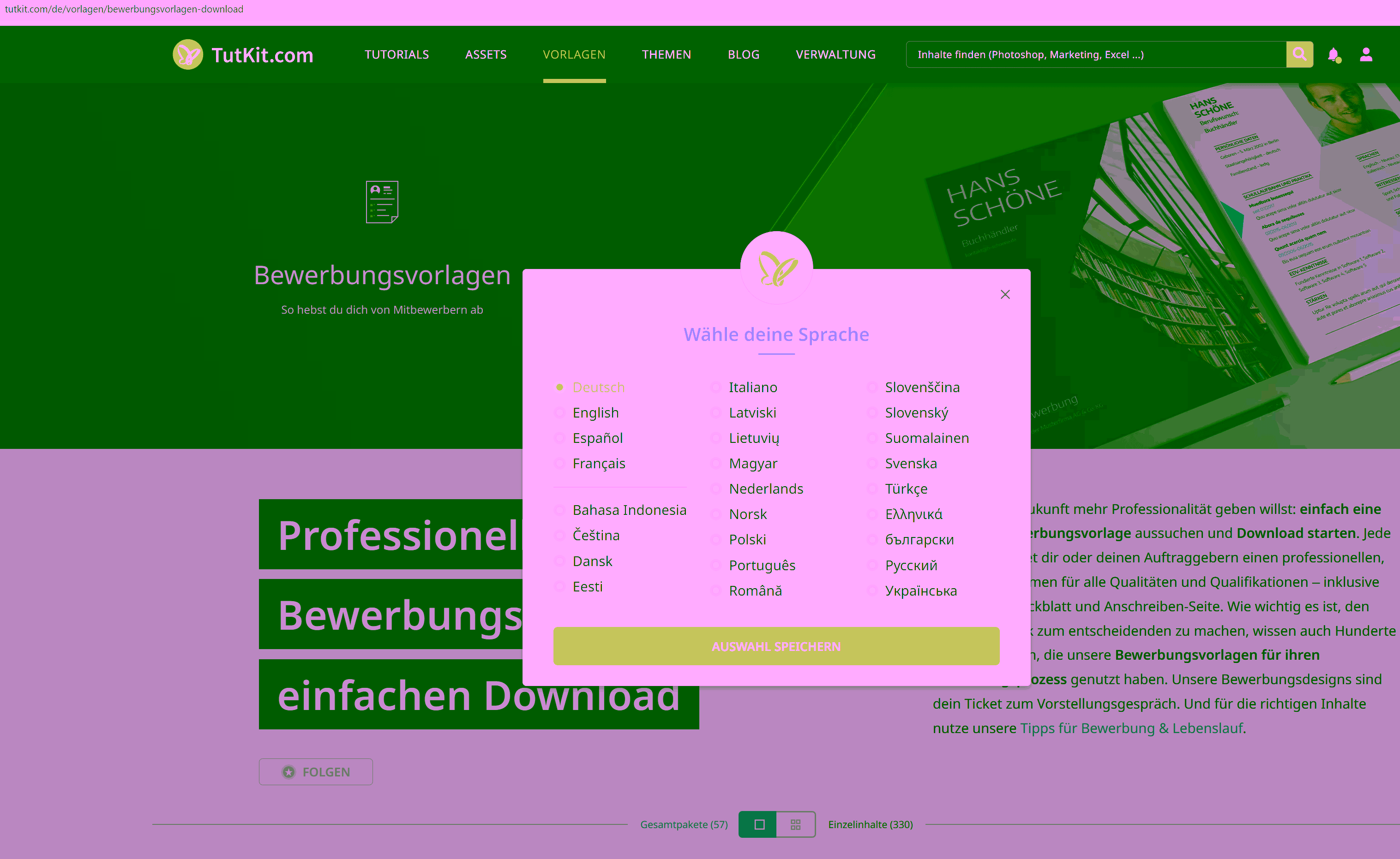Switch to grid view icon
Viewport: 1400px width, 859px height.
[x=796, y=824]
